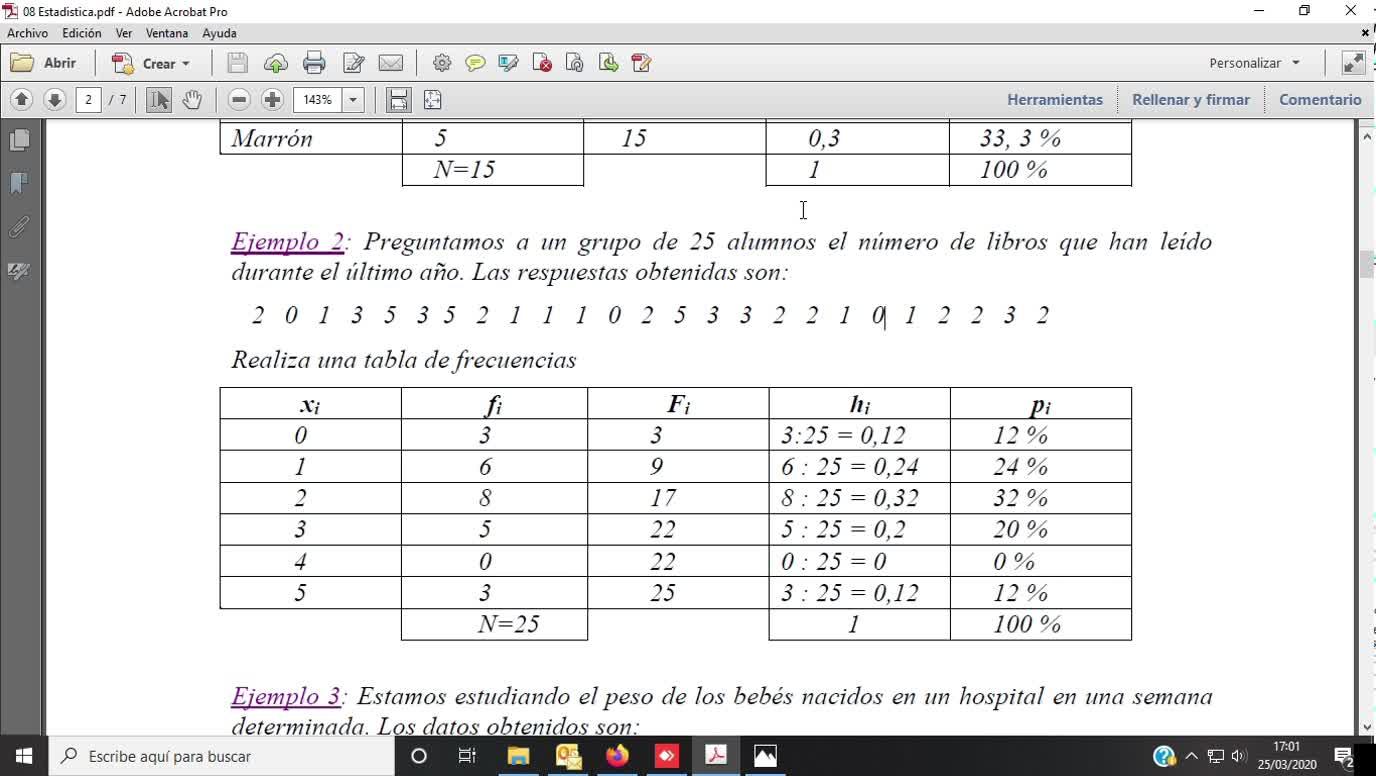Show page thumbnails panel in sidebar
This screenshot has width=1376, height=776.
click(19, 140)
